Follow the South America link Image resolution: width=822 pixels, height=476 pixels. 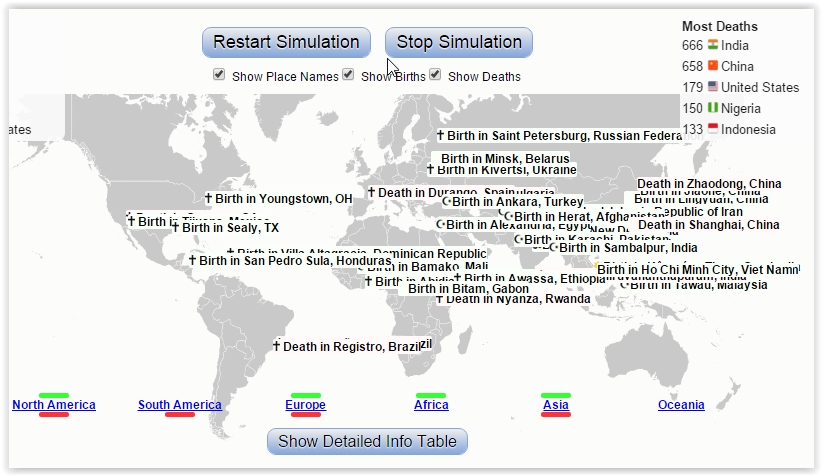(x=180, y=405)
